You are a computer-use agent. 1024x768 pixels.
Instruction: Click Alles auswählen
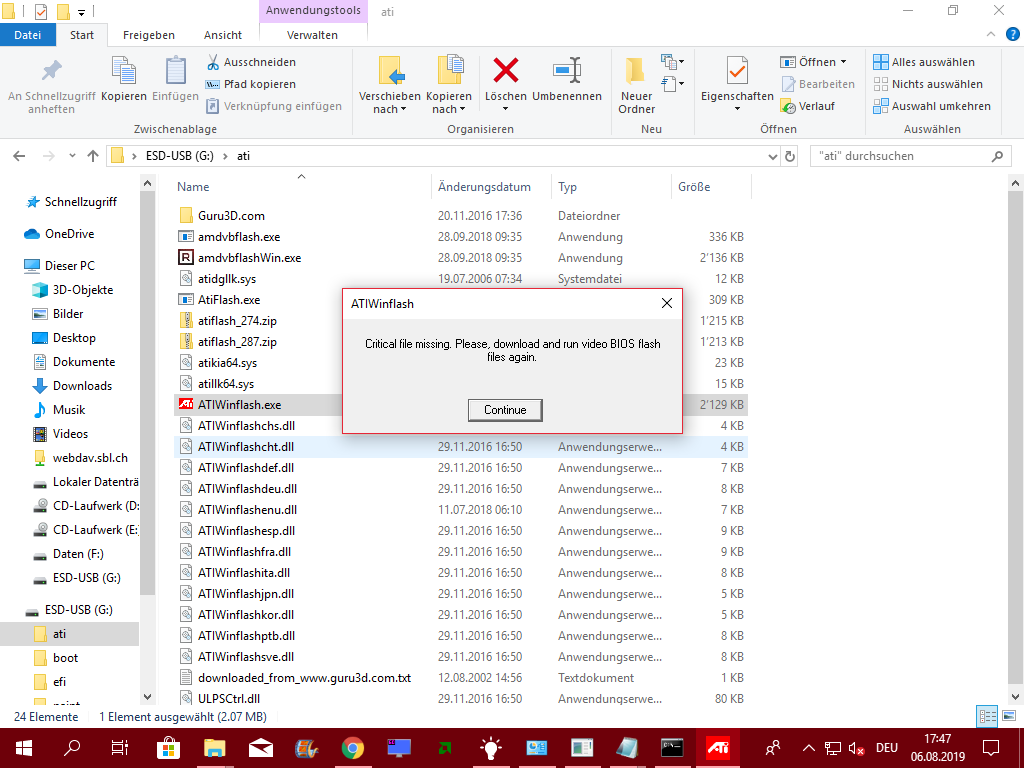pyautogui.click(x=924, y=62)
